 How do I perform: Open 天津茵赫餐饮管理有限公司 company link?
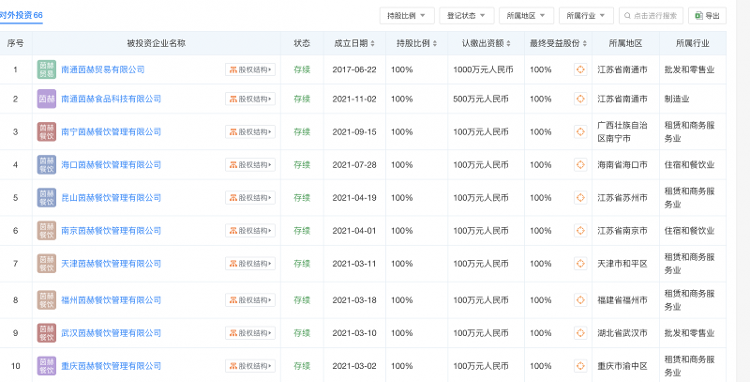(111, 264)
